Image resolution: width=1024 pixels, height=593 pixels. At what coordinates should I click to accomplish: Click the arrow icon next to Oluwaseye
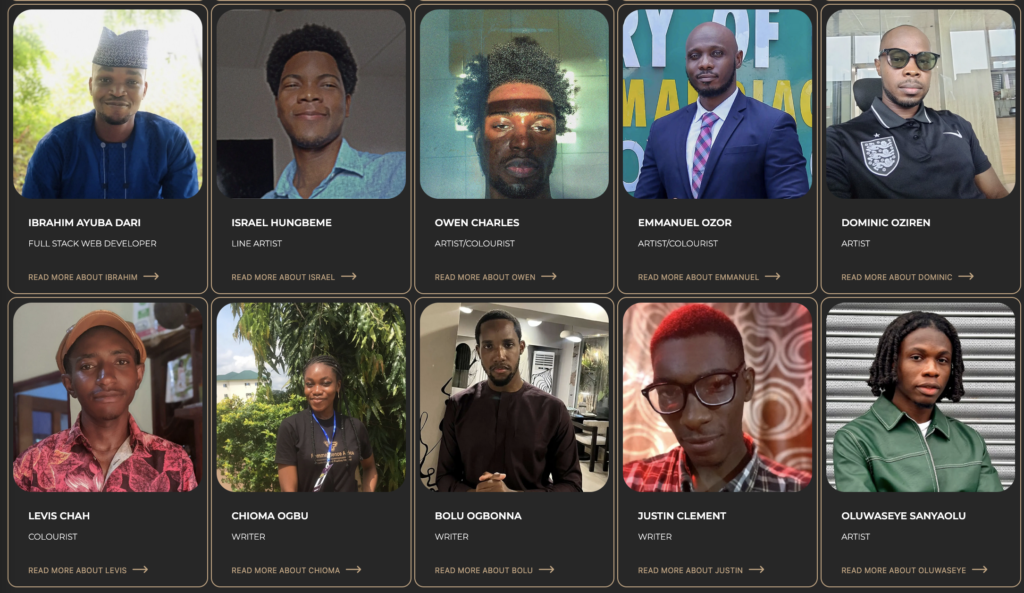pos(979,570)
